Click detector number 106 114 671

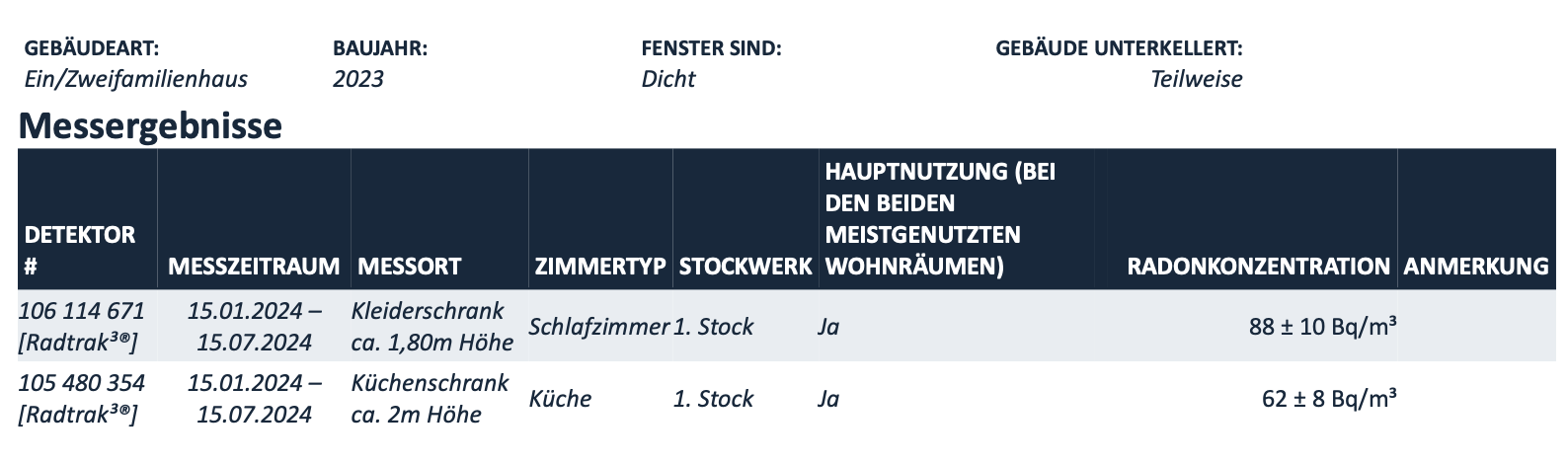pyautogui.click(x=82, y=311)
